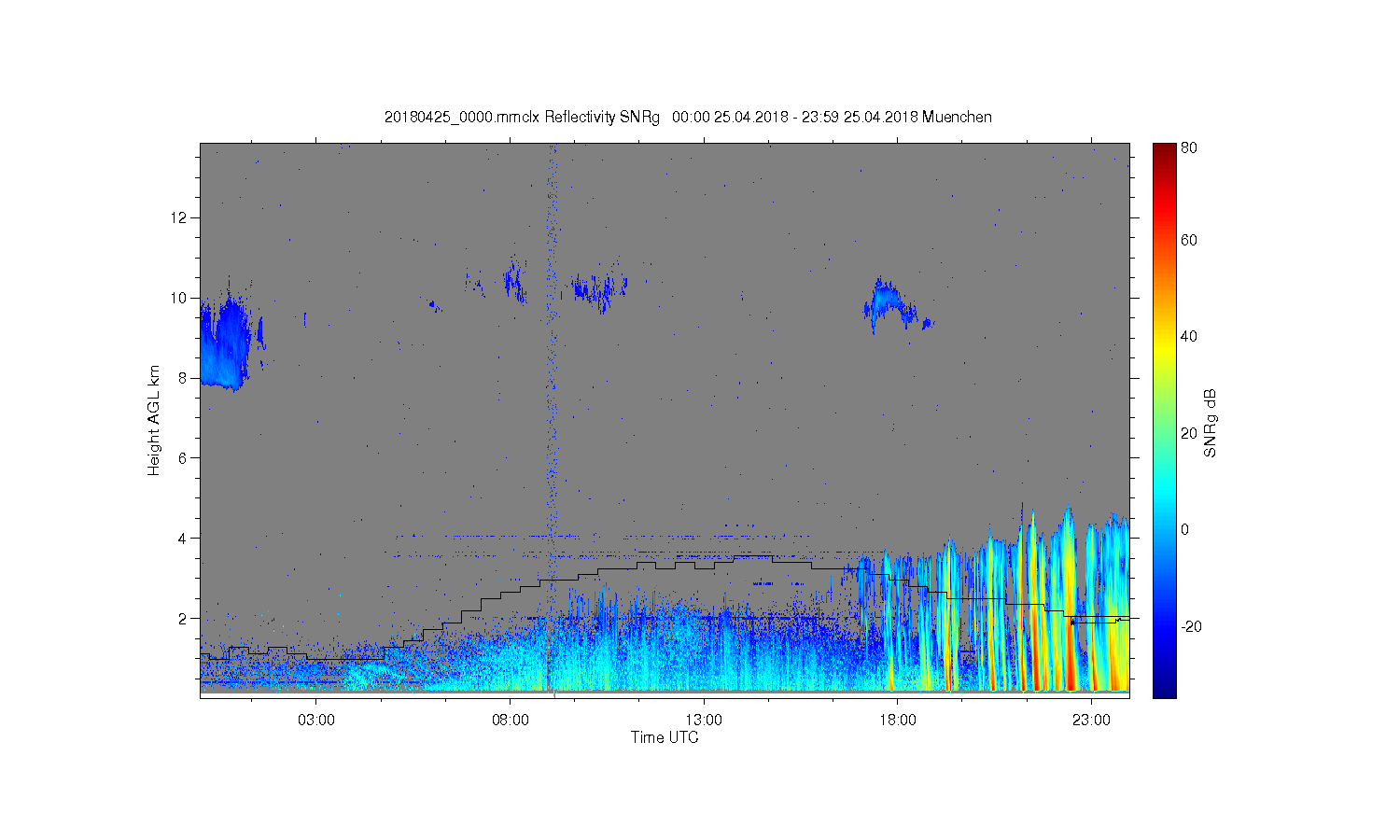Click the colorbar value '60'

[x=1189, y=240]
